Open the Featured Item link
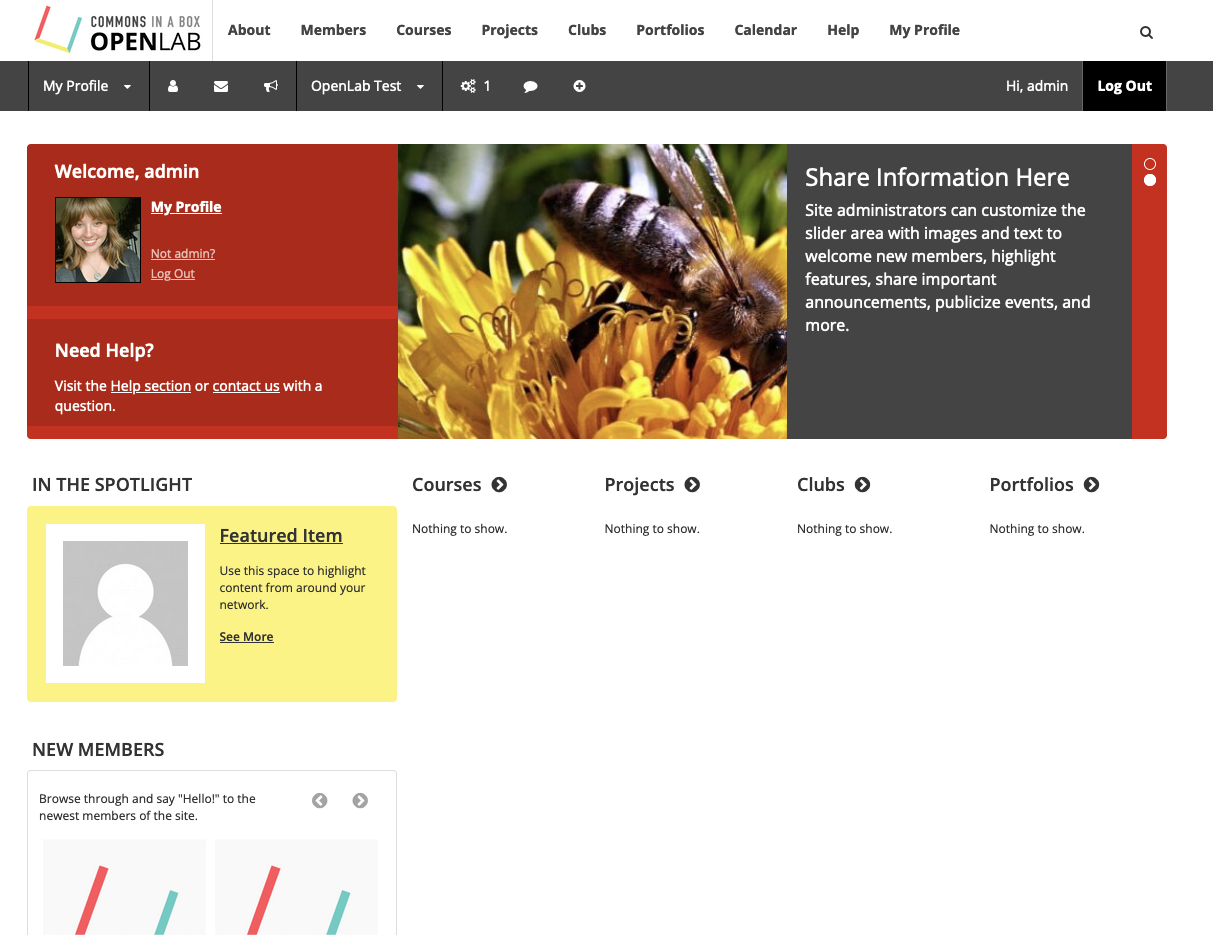 [x=281, y=536]
